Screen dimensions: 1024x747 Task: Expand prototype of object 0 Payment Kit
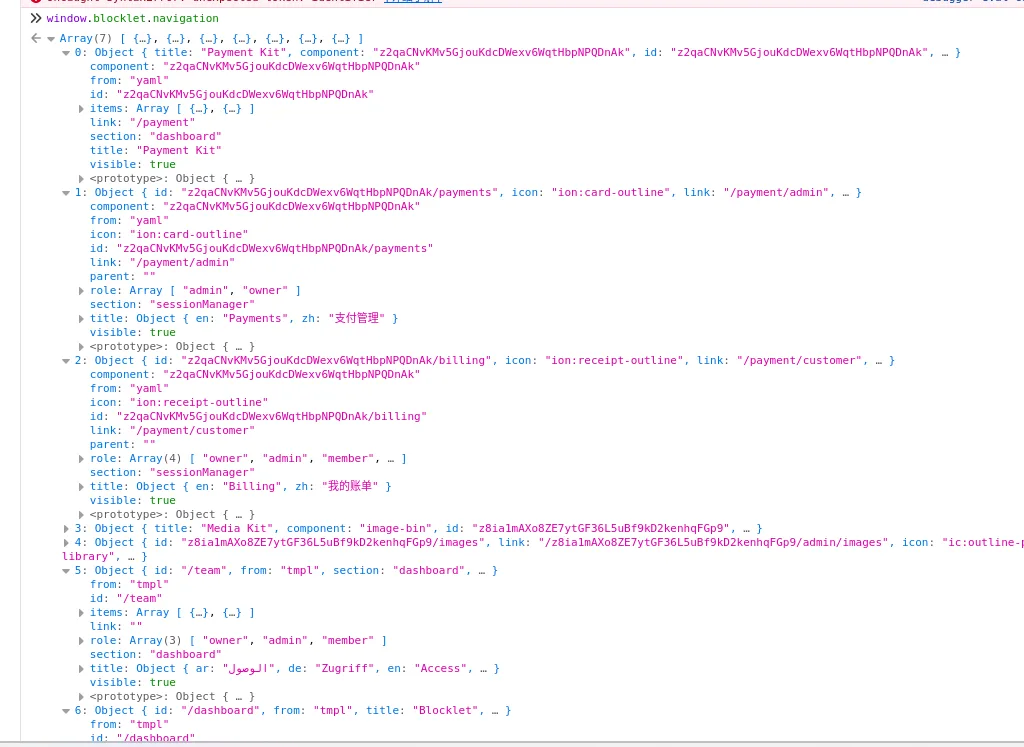pyautogui.click(x=81, y=179)
